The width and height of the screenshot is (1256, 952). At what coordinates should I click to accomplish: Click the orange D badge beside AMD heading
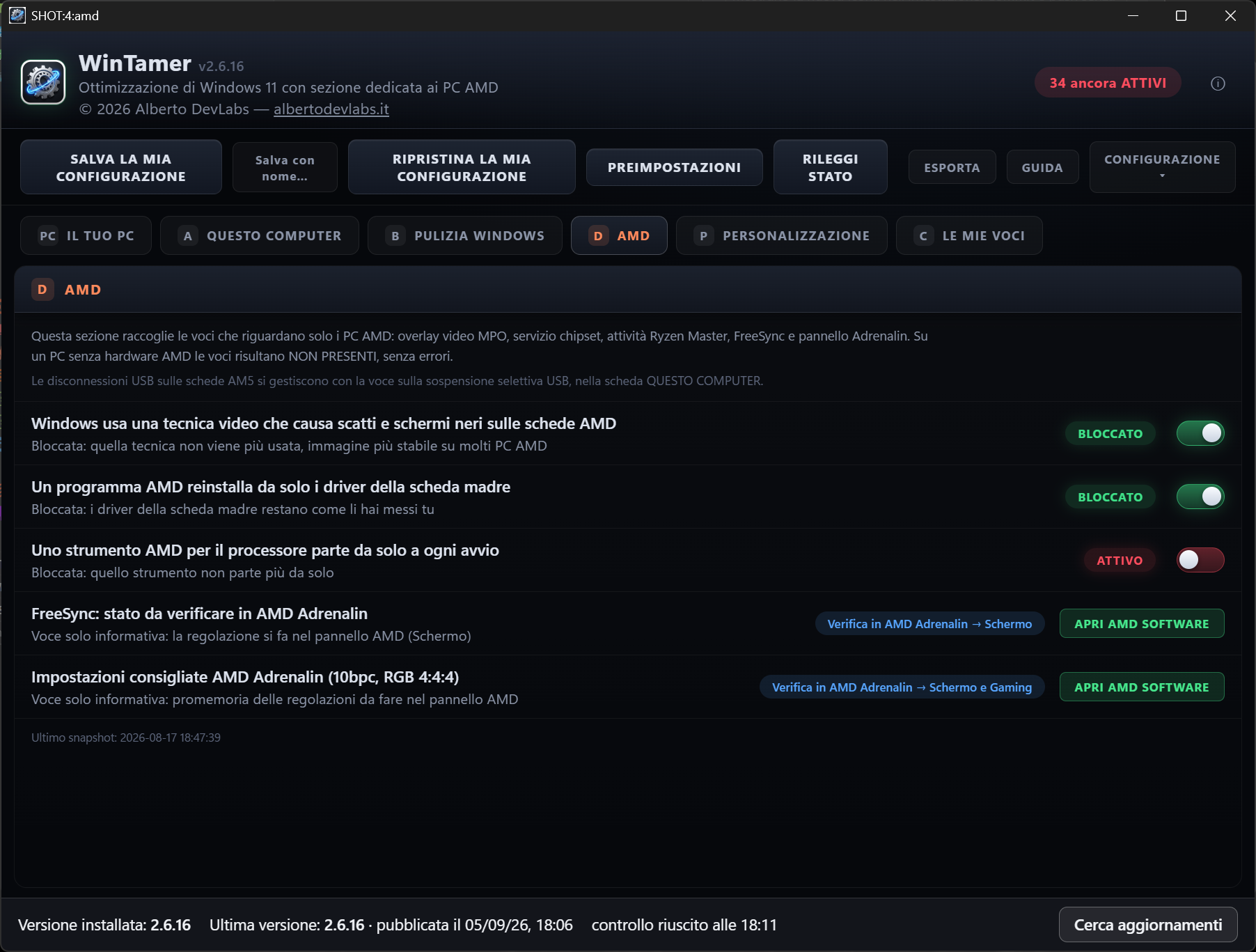tap(42, 289)
